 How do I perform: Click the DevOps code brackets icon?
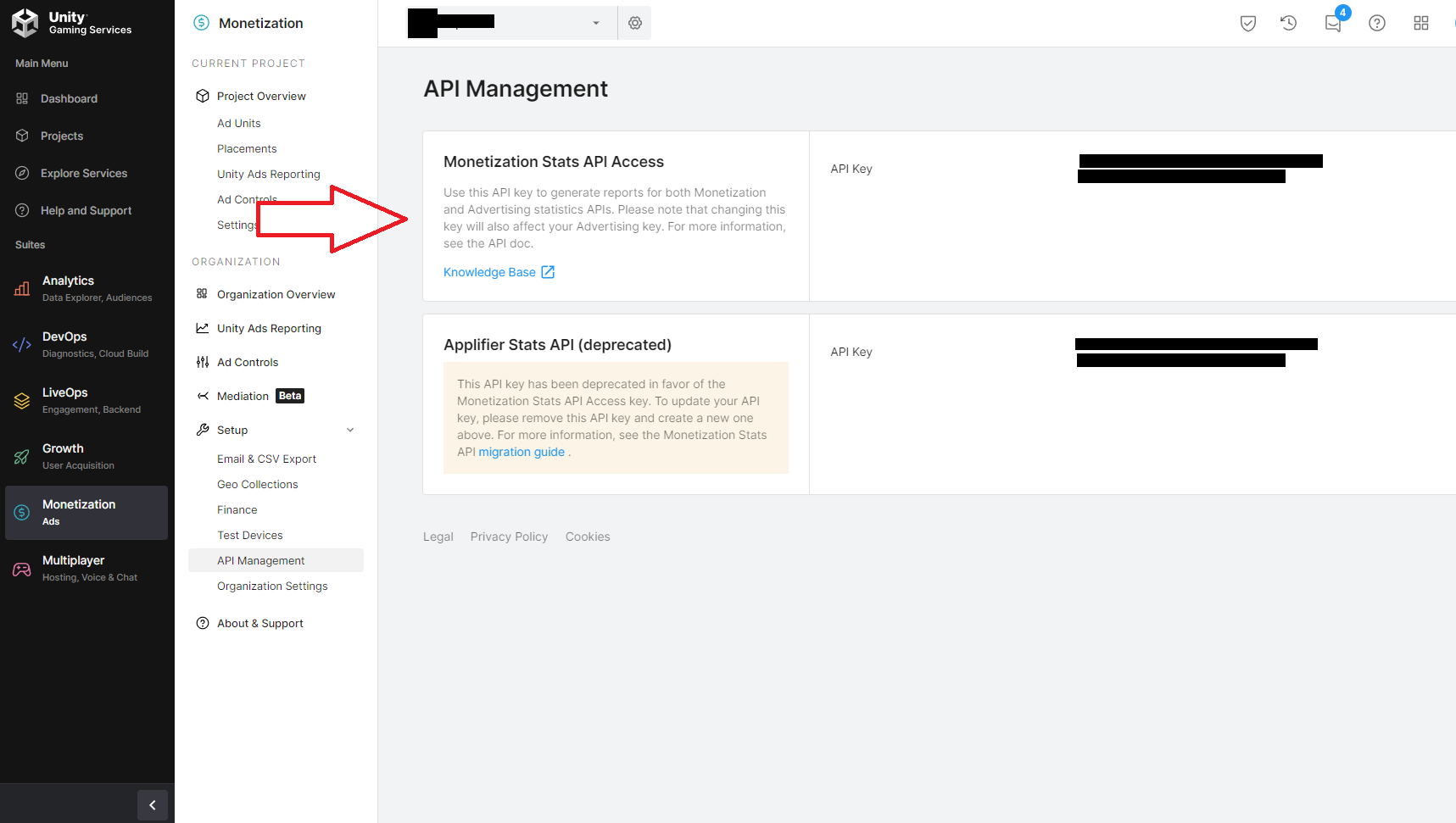coord(22,344)
